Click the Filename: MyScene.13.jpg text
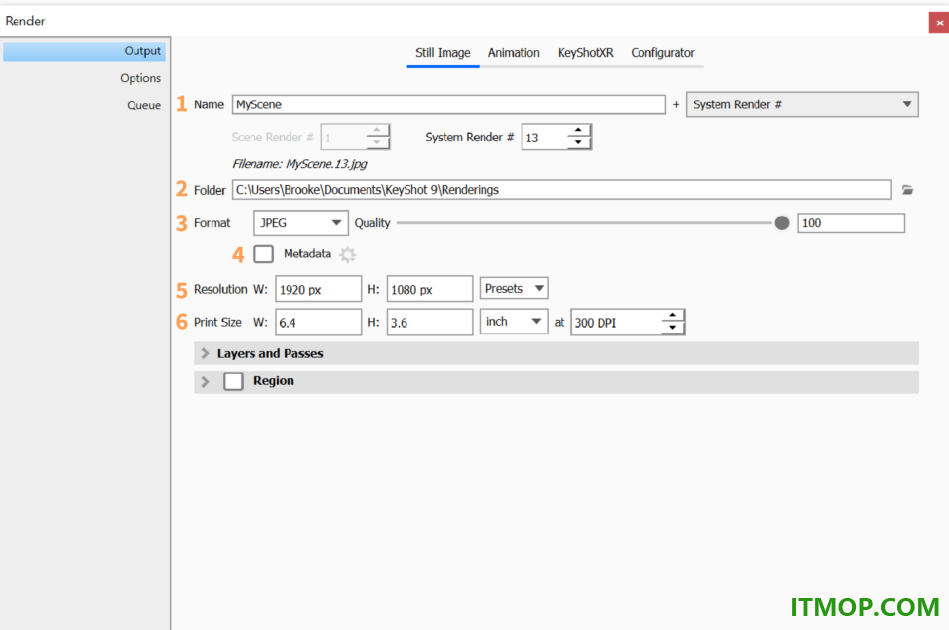Screen dimensions: 949x630 [x=300, y=164]
